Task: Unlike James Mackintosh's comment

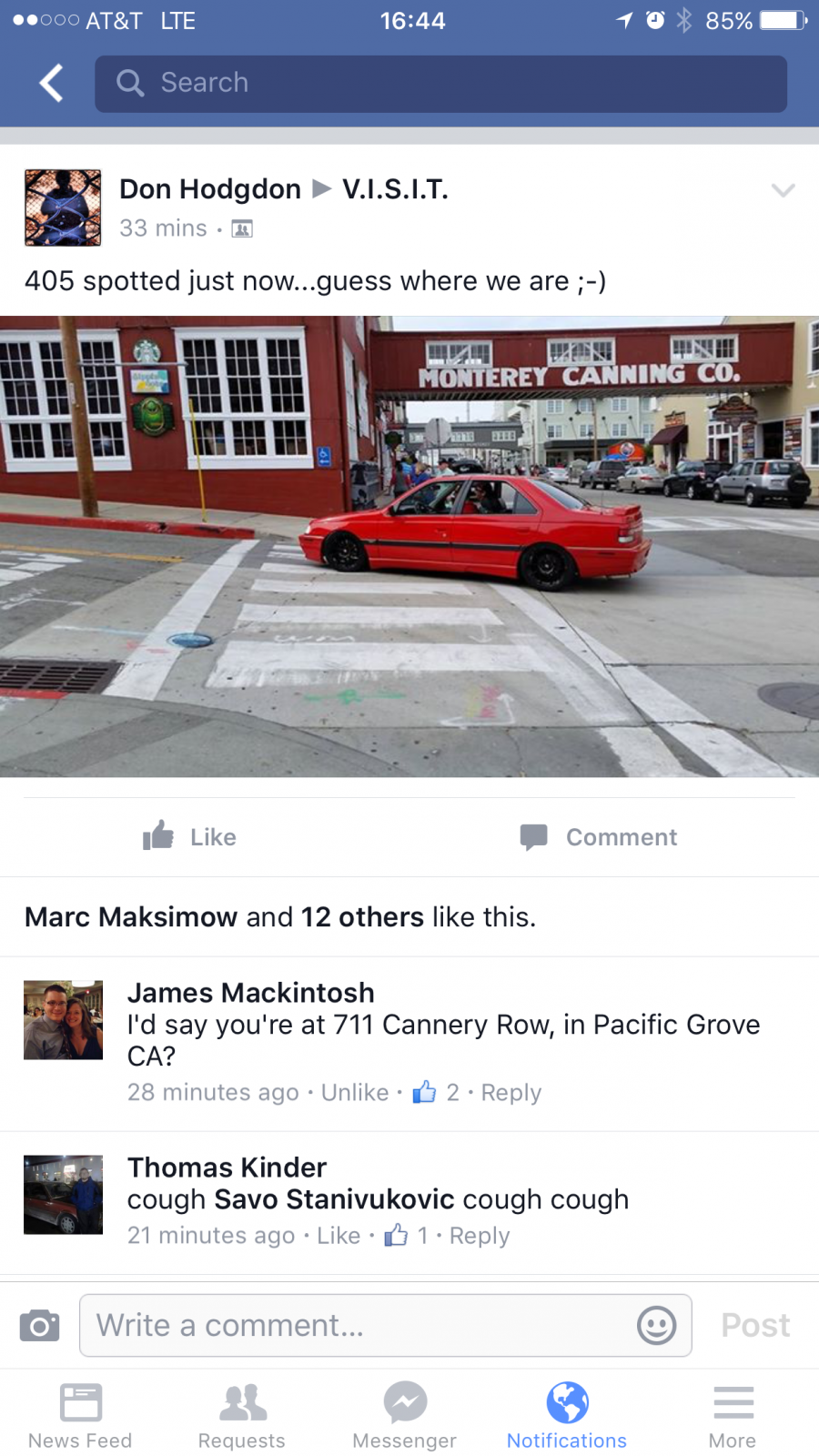Action: (x=355, y=1092)
